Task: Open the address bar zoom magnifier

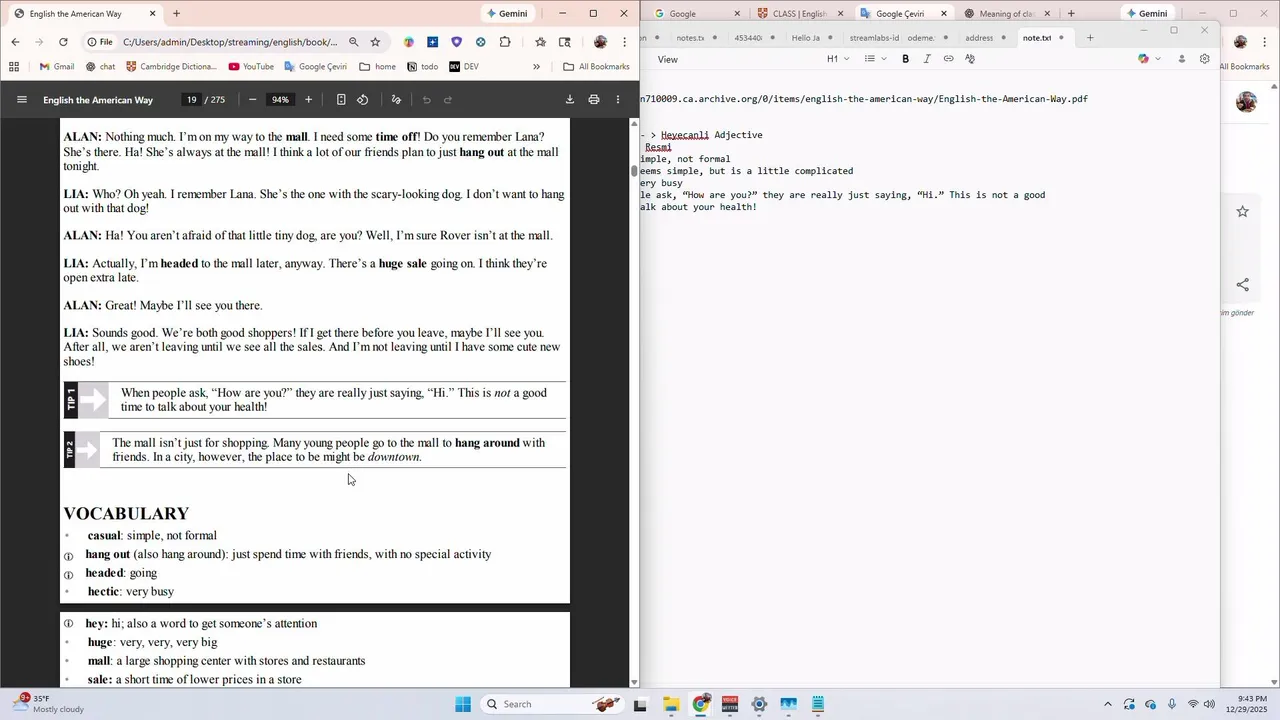Action: (x=353, y=42)
